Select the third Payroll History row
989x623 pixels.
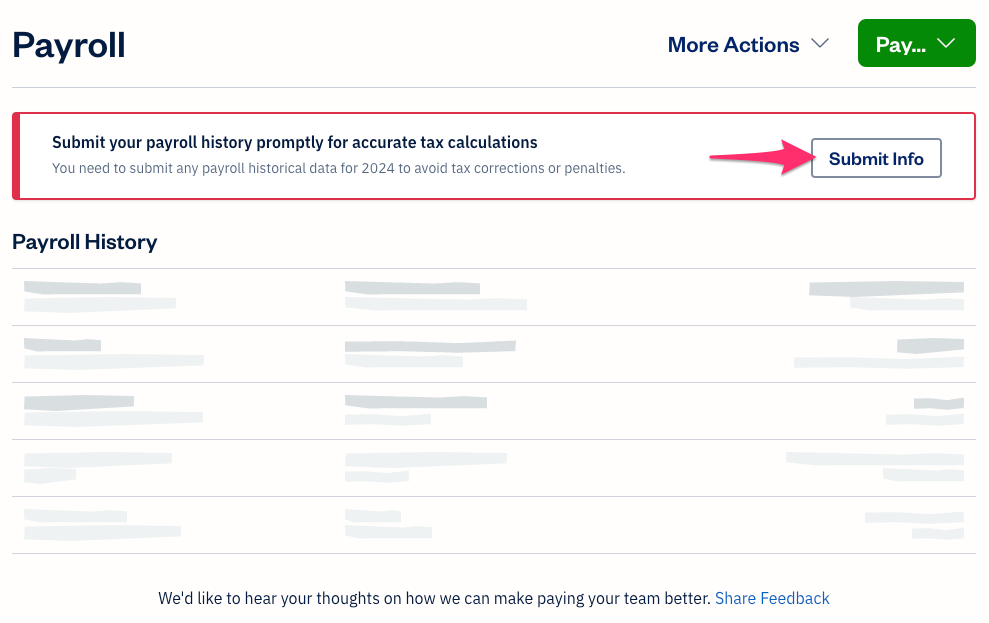click(x=493, y=411)
